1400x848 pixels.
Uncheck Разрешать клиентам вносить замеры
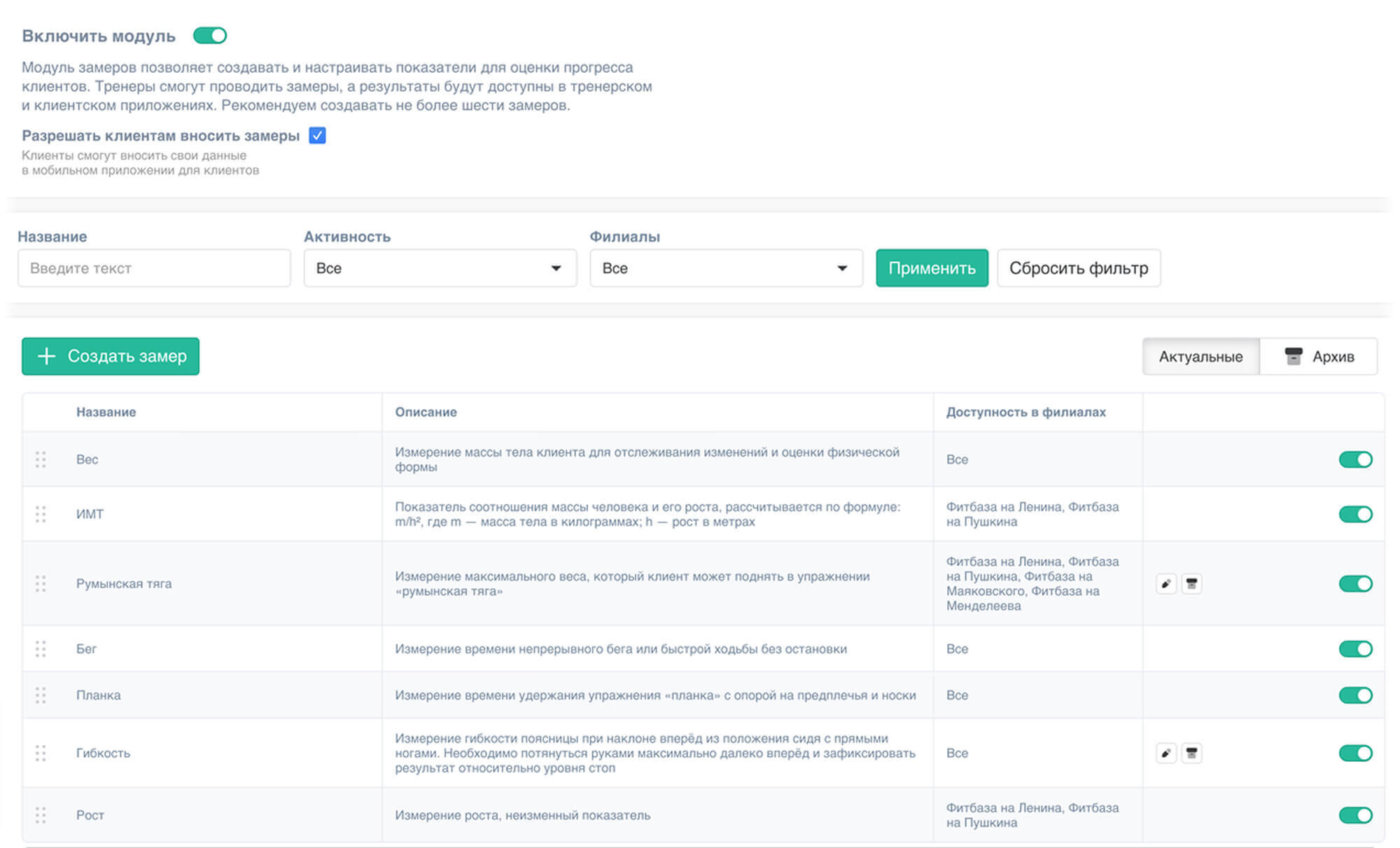(x=317, y=135)
